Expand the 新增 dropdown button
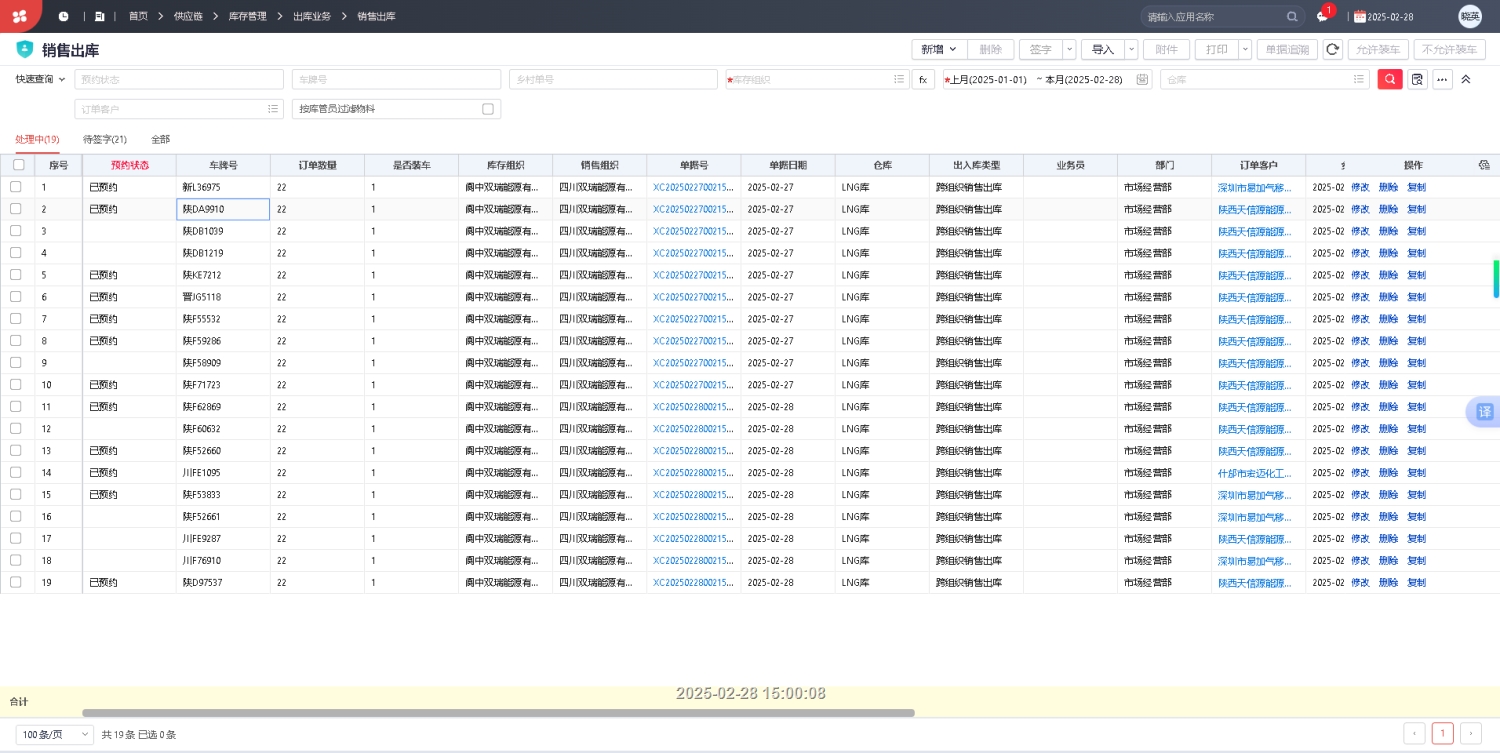Screen dimensions: 1500x753 [x=939, y=49]
